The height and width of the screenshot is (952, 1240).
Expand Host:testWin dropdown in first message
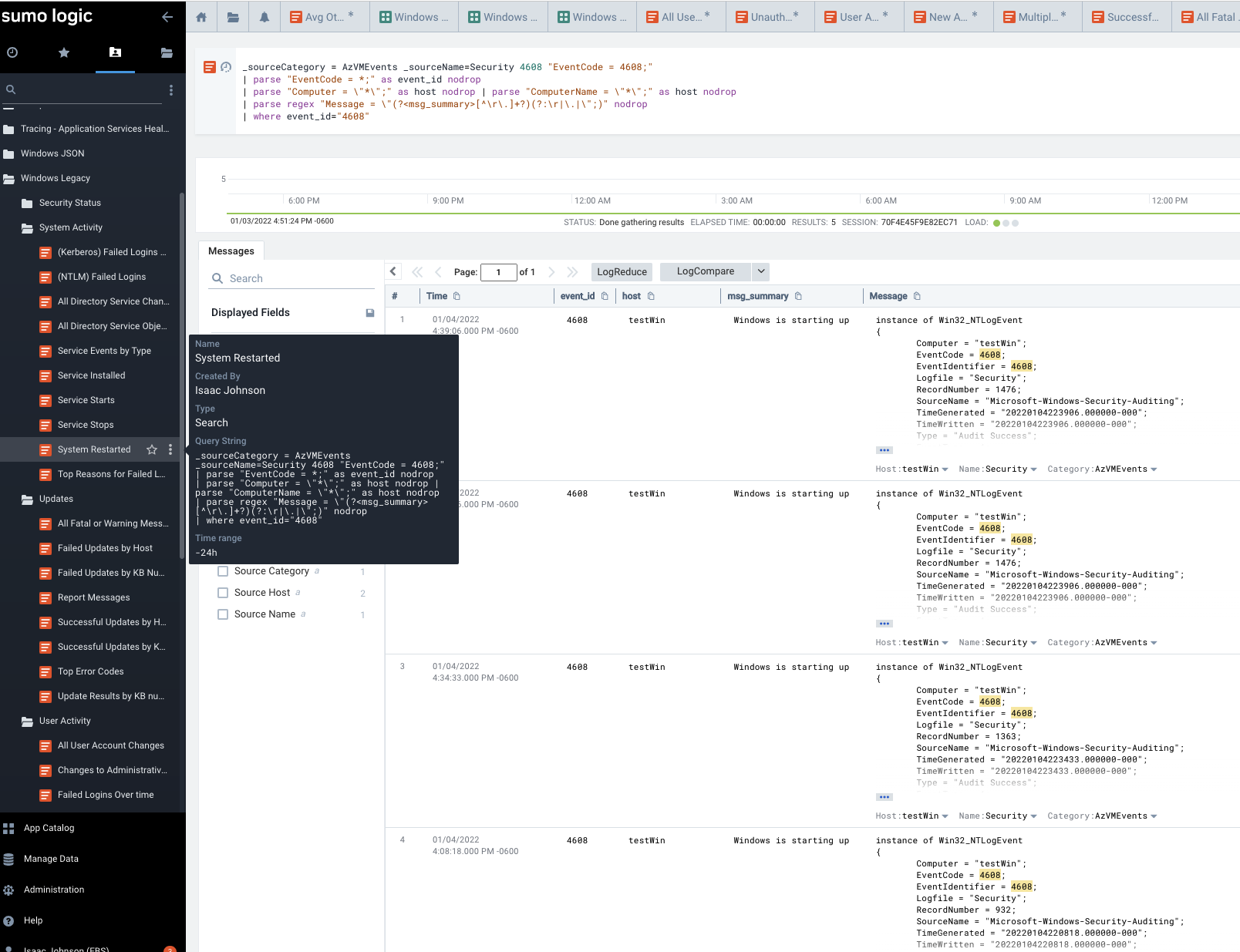click(945, 469)
